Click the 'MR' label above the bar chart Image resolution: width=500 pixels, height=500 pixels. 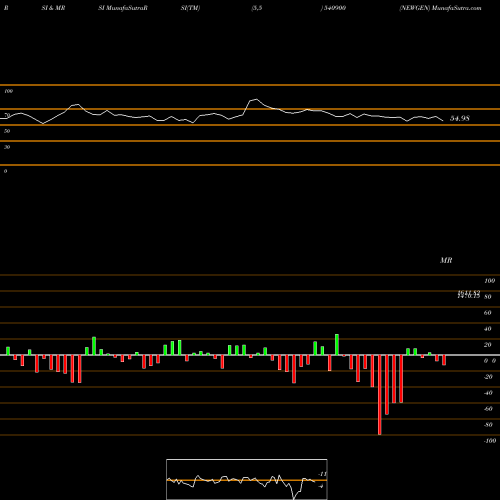[446, 260]
